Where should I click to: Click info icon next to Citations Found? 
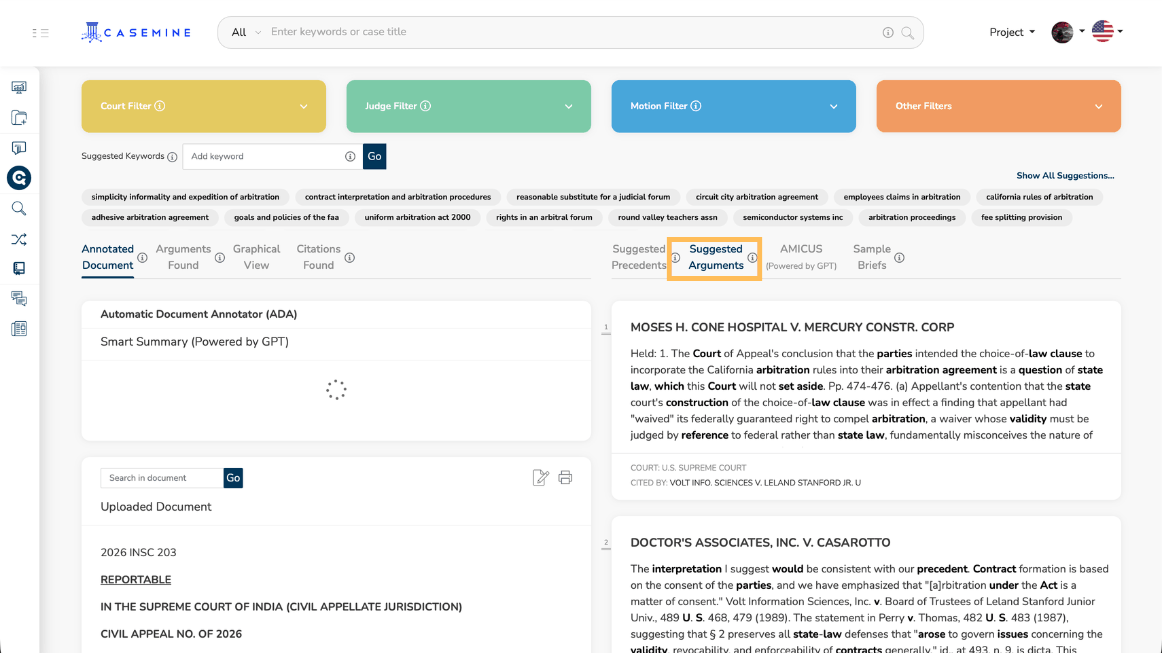point(350,258)
